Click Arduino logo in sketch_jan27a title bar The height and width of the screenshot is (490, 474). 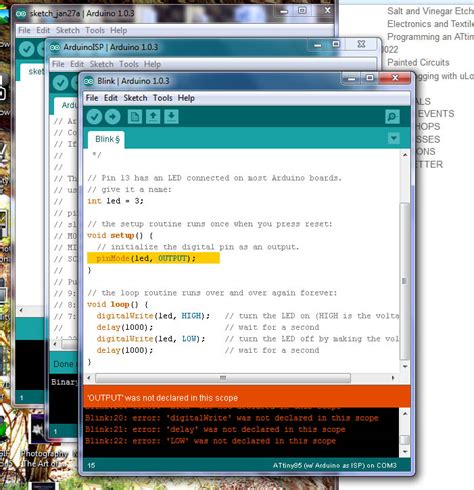coord(21,14)
